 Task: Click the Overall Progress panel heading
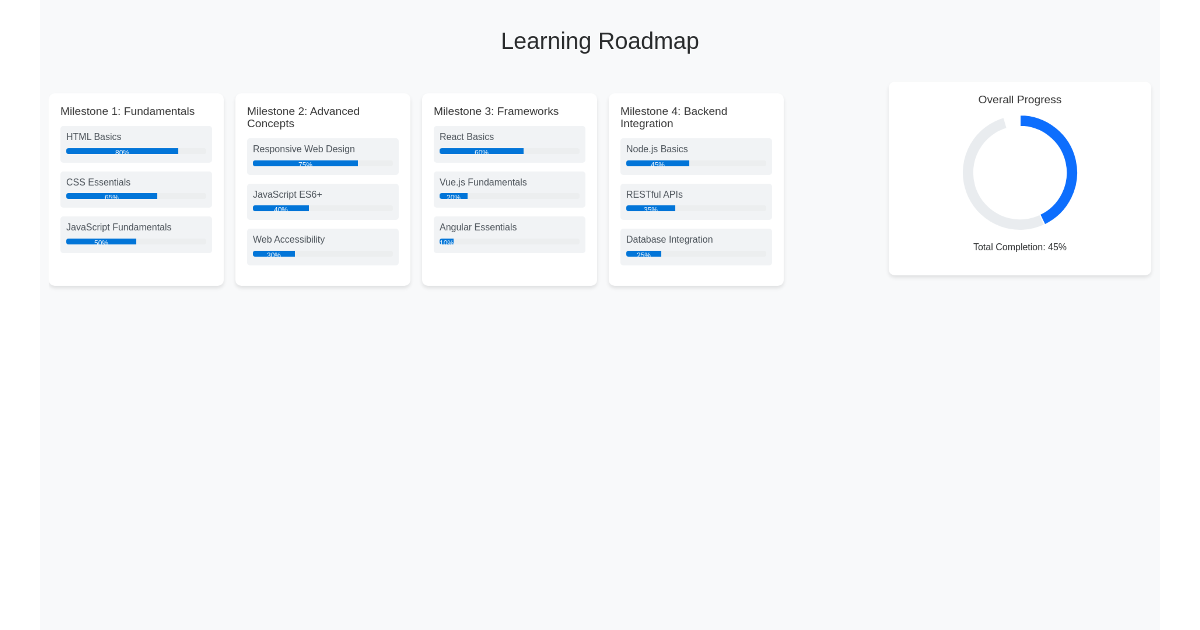tap(1019, 99)
